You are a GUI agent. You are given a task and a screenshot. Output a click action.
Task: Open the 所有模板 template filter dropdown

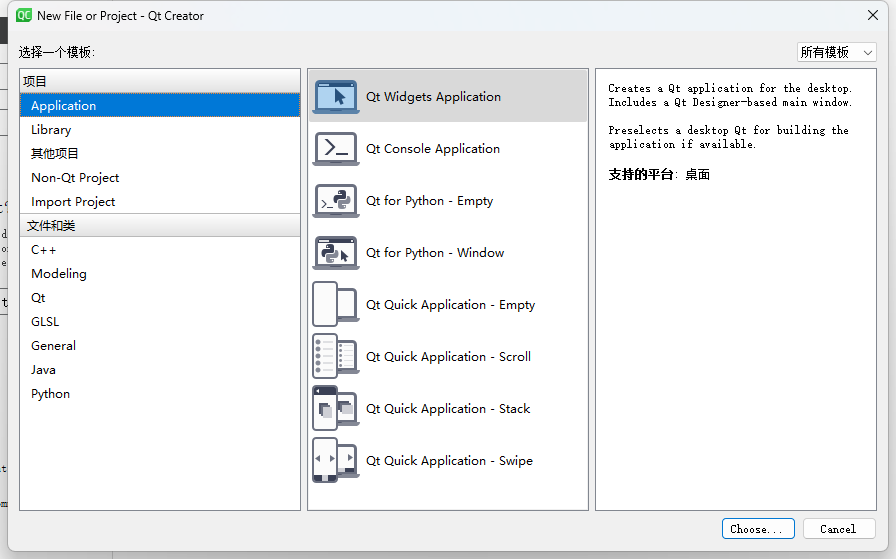(x=837, y=52)
